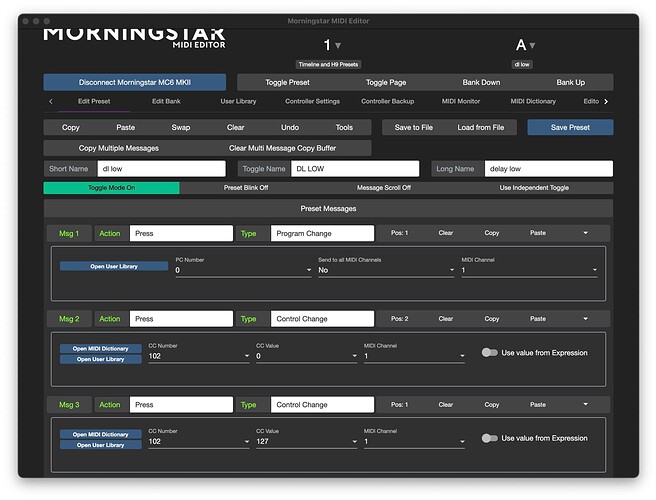Turn off Toggle Mode On
The image size is (656, 500).
point(112,188)
